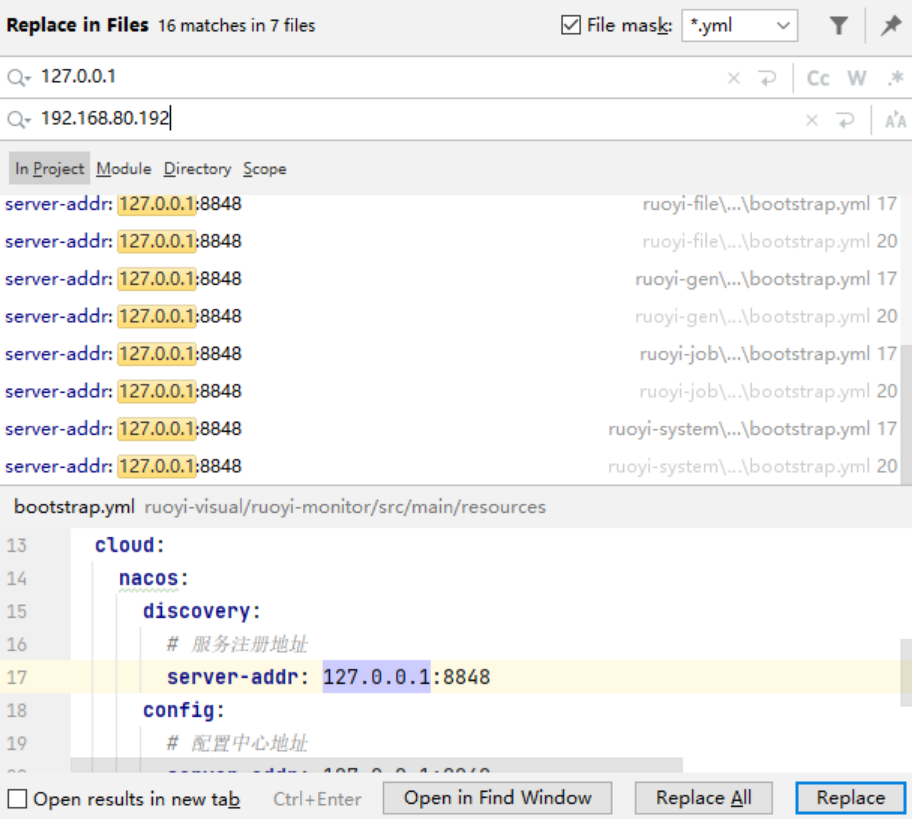Open history dropdown in replace field

(x=19, y=120)
